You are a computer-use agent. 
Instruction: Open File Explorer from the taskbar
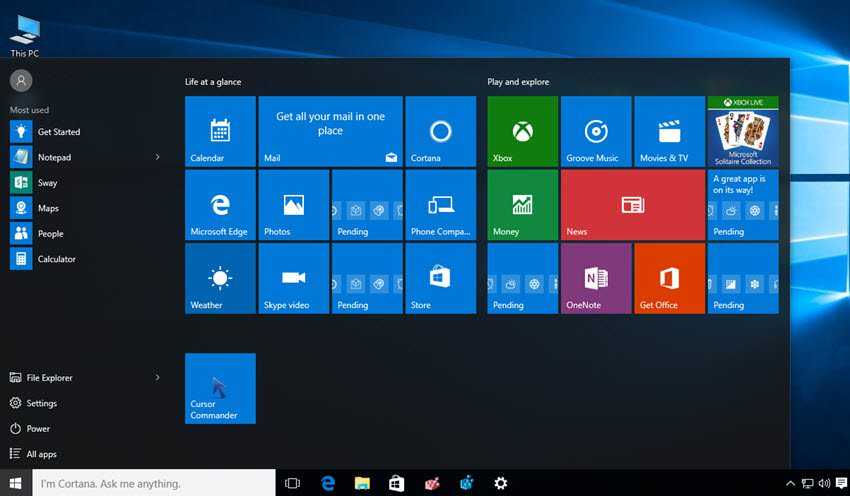click(x=362, y=483)
